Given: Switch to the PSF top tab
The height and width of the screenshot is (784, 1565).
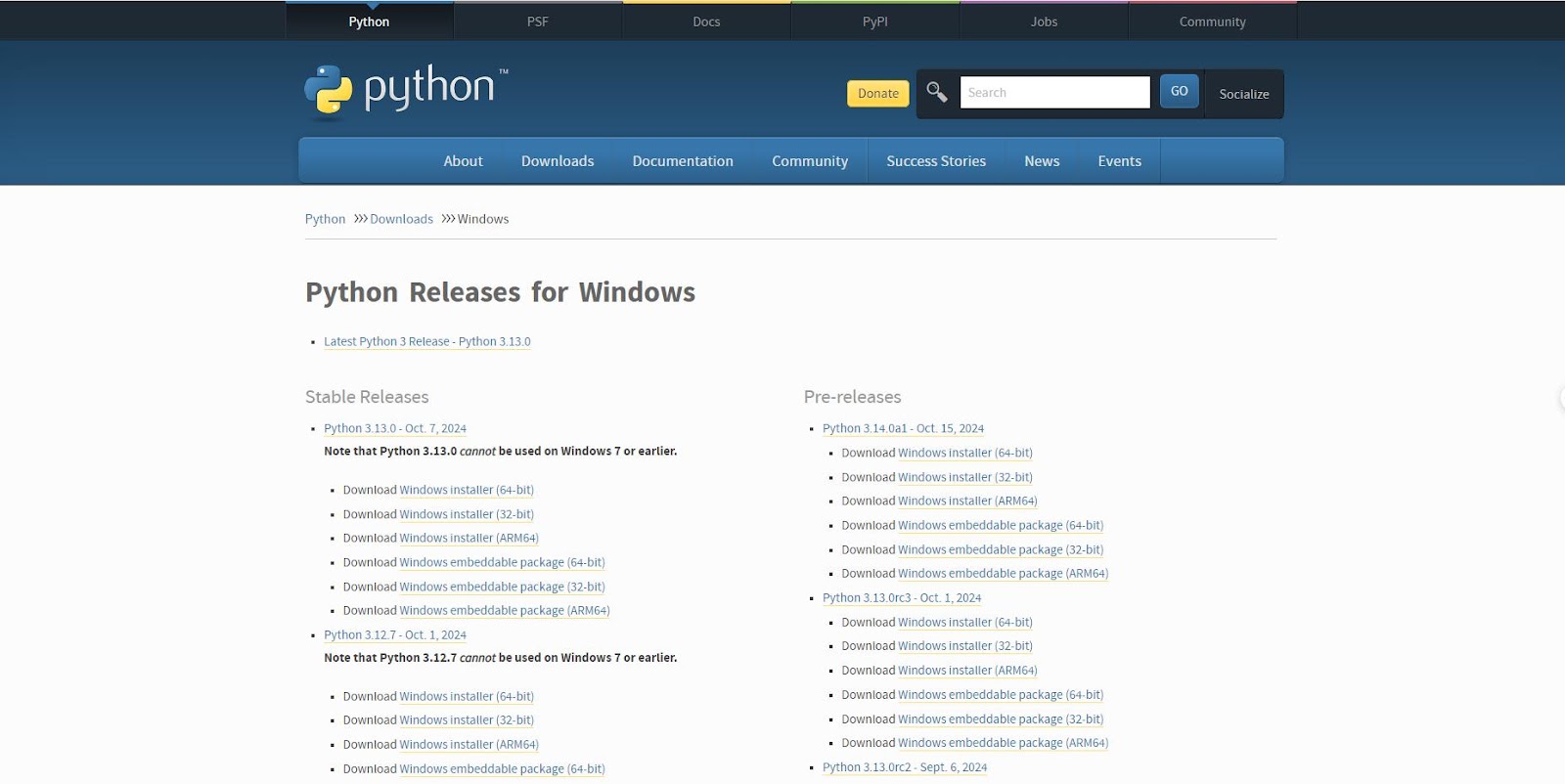Looking at the screenshot, I should tap(538, 22).
